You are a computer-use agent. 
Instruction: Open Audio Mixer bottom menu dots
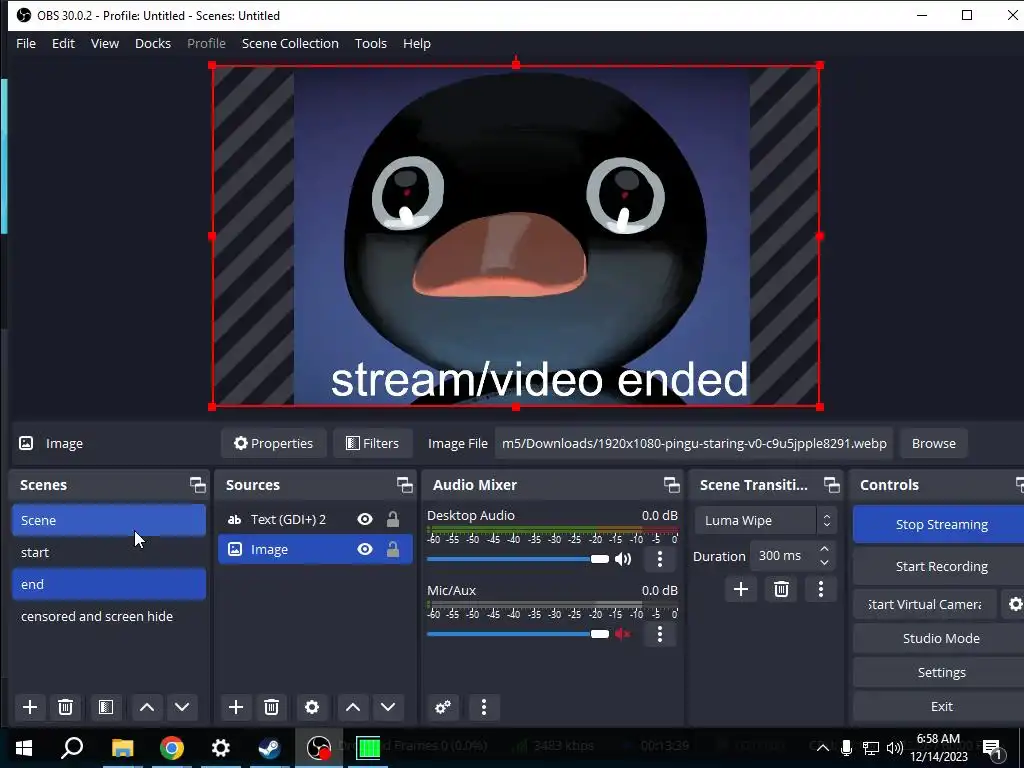pyautogui.click(x=484, y=707)
